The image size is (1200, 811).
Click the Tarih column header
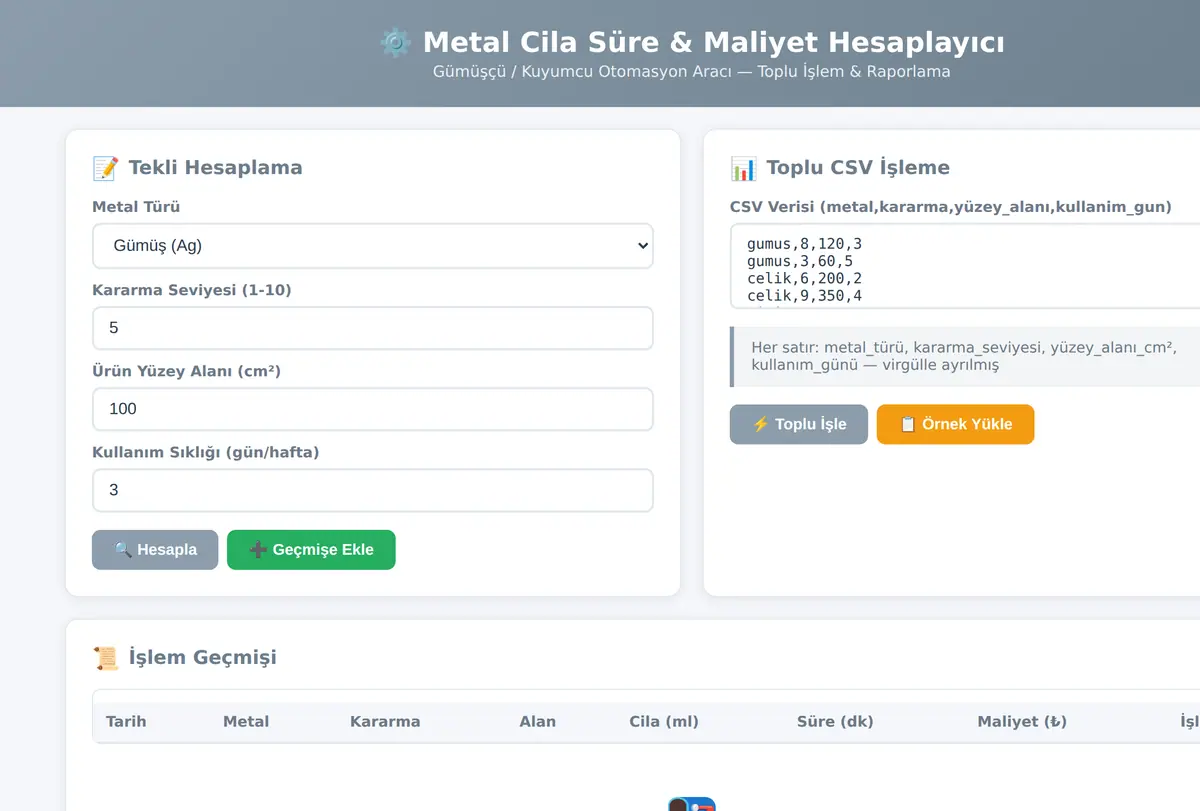click(126, 721)
